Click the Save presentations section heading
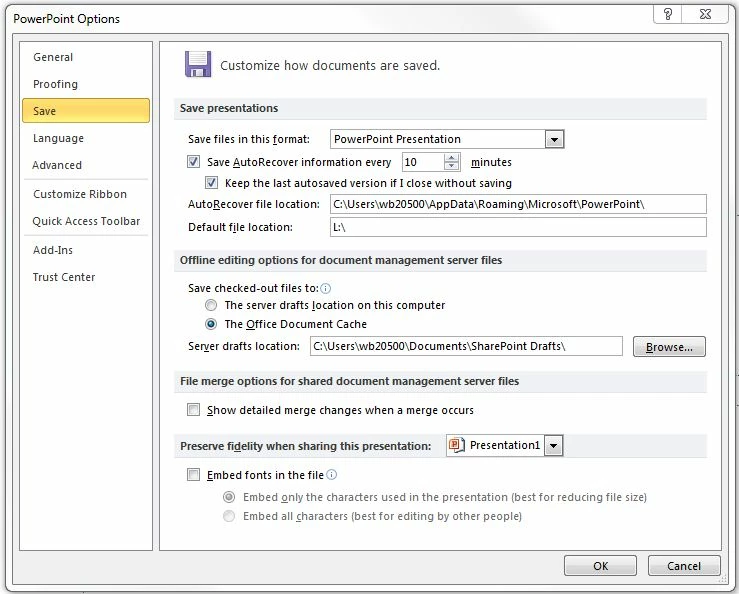The image size is (739, 594). click(229, 108)
